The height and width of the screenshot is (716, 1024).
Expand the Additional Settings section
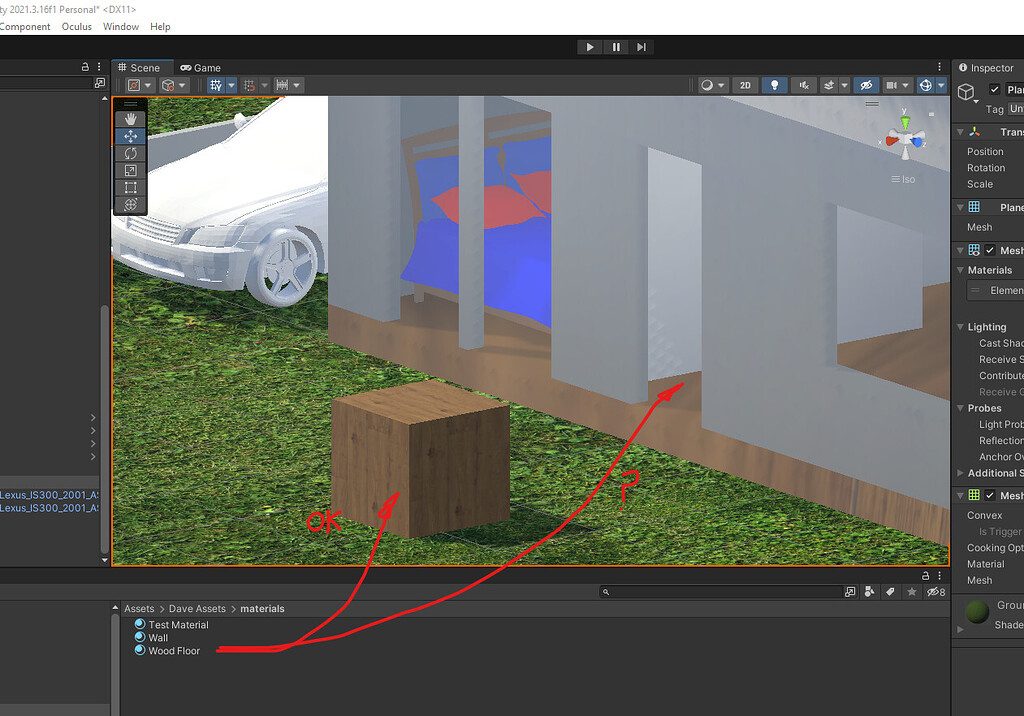[960, 472]
